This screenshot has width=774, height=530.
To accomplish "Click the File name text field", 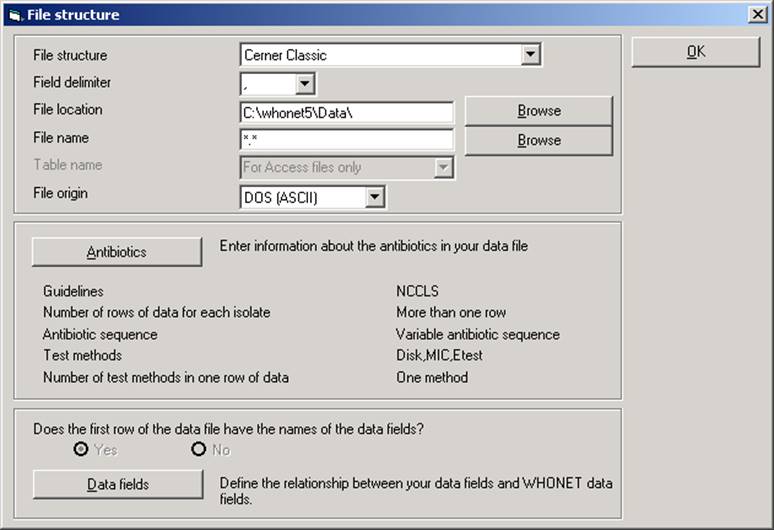I will [x=346, y=140].
